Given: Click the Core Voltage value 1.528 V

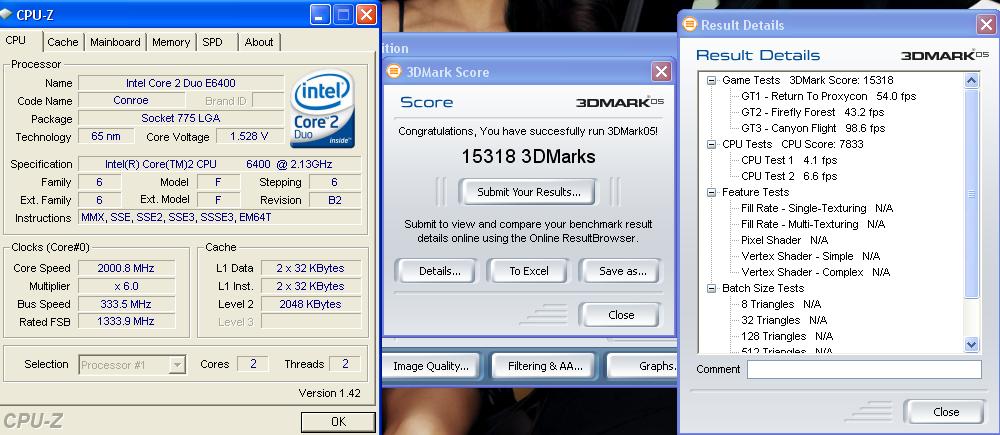Looking at the screenshot, I should pos(250,136).
